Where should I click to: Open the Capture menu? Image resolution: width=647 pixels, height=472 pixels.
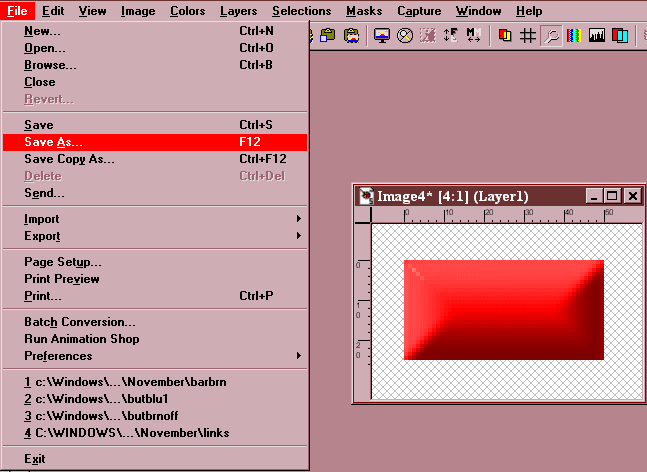(419, 11)
